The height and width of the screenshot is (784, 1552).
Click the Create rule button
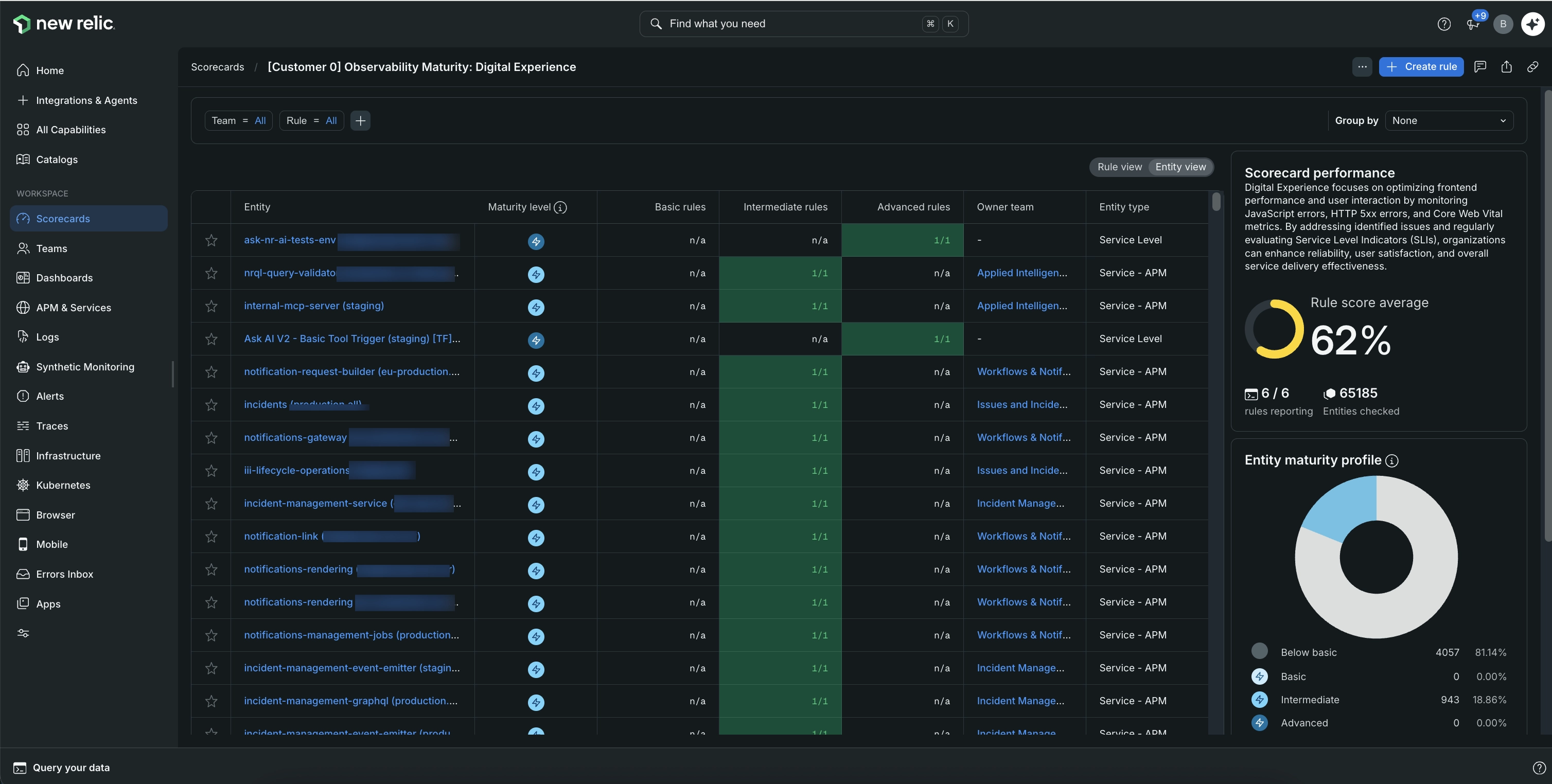(x=1421, y=67)
